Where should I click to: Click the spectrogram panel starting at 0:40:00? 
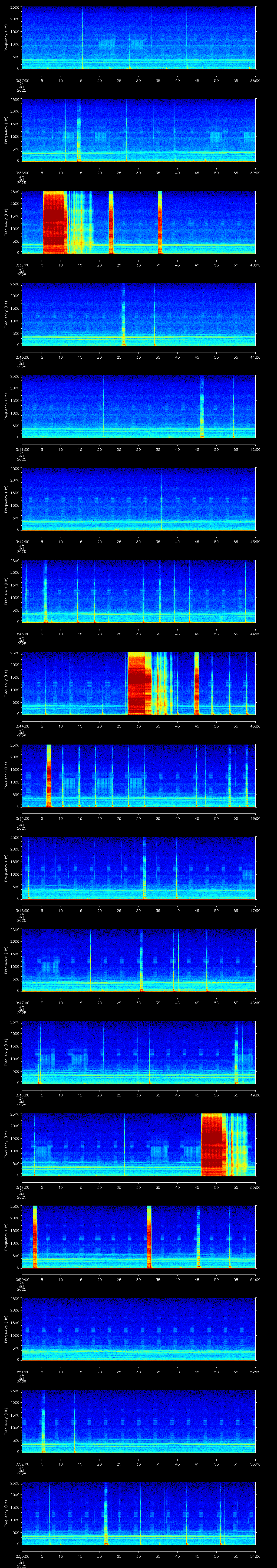coord(139,315)
